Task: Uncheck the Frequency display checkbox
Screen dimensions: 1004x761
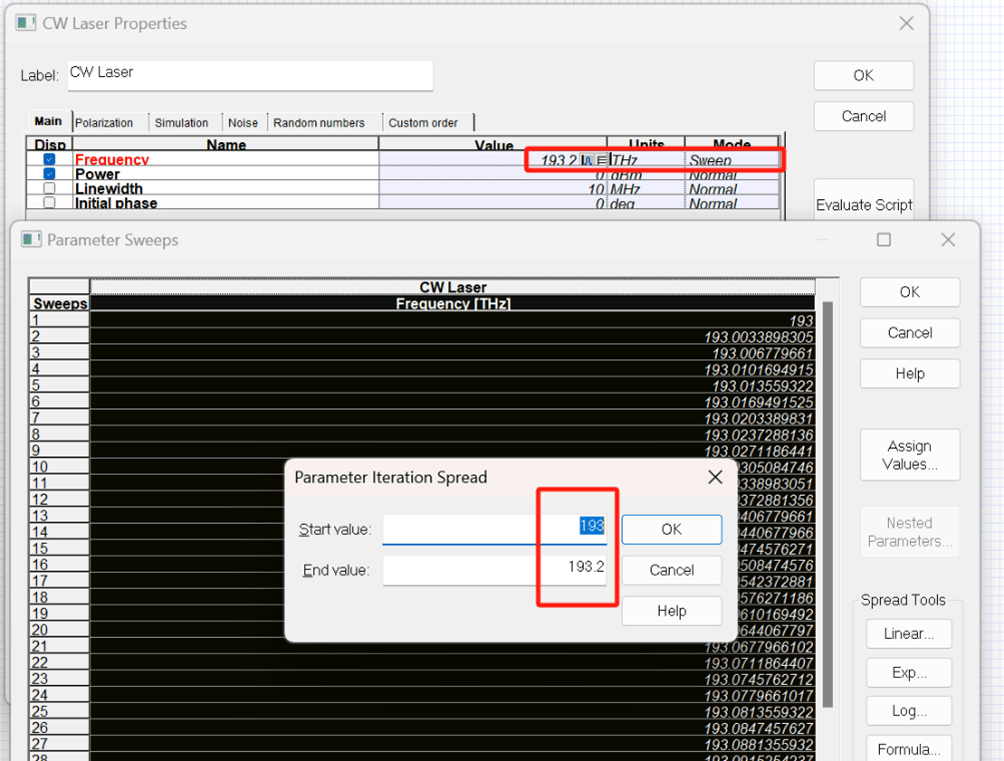Action: coord(49,160)
